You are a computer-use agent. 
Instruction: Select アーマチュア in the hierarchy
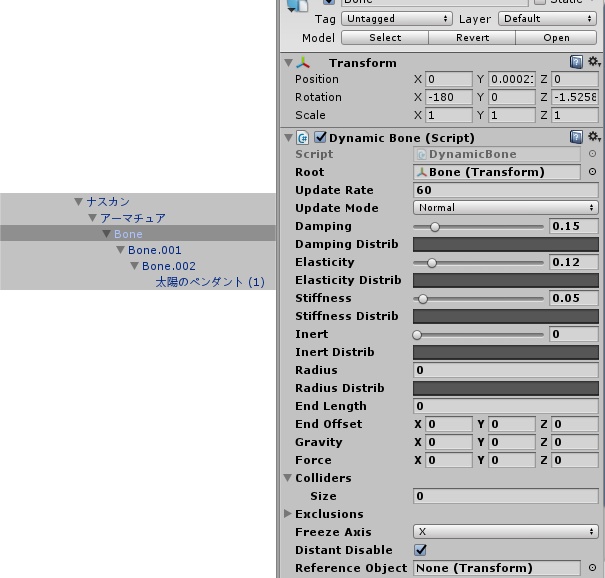[x=133, y=218]
